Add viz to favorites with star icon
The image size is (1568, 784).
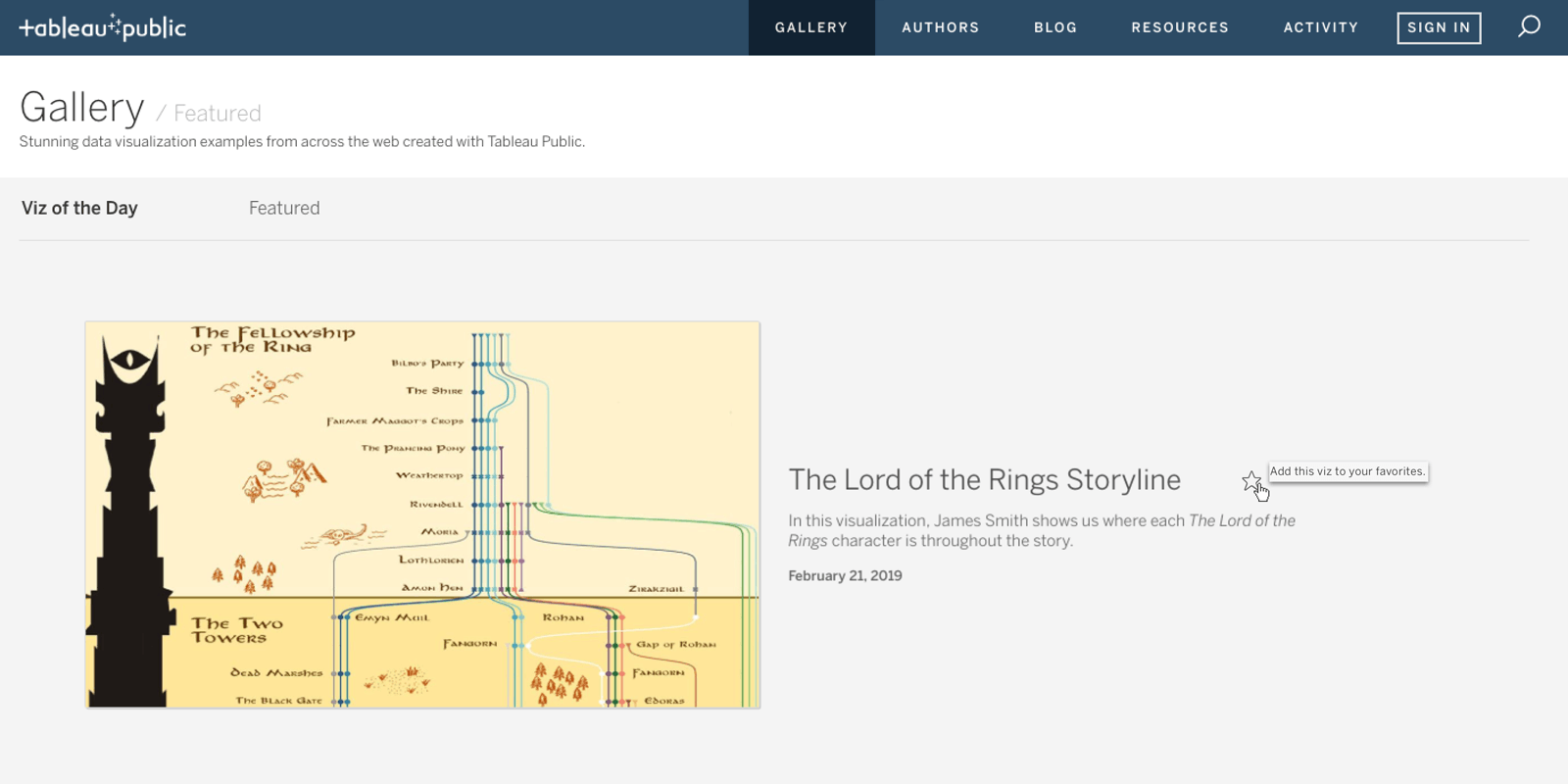pos(1250,481)
